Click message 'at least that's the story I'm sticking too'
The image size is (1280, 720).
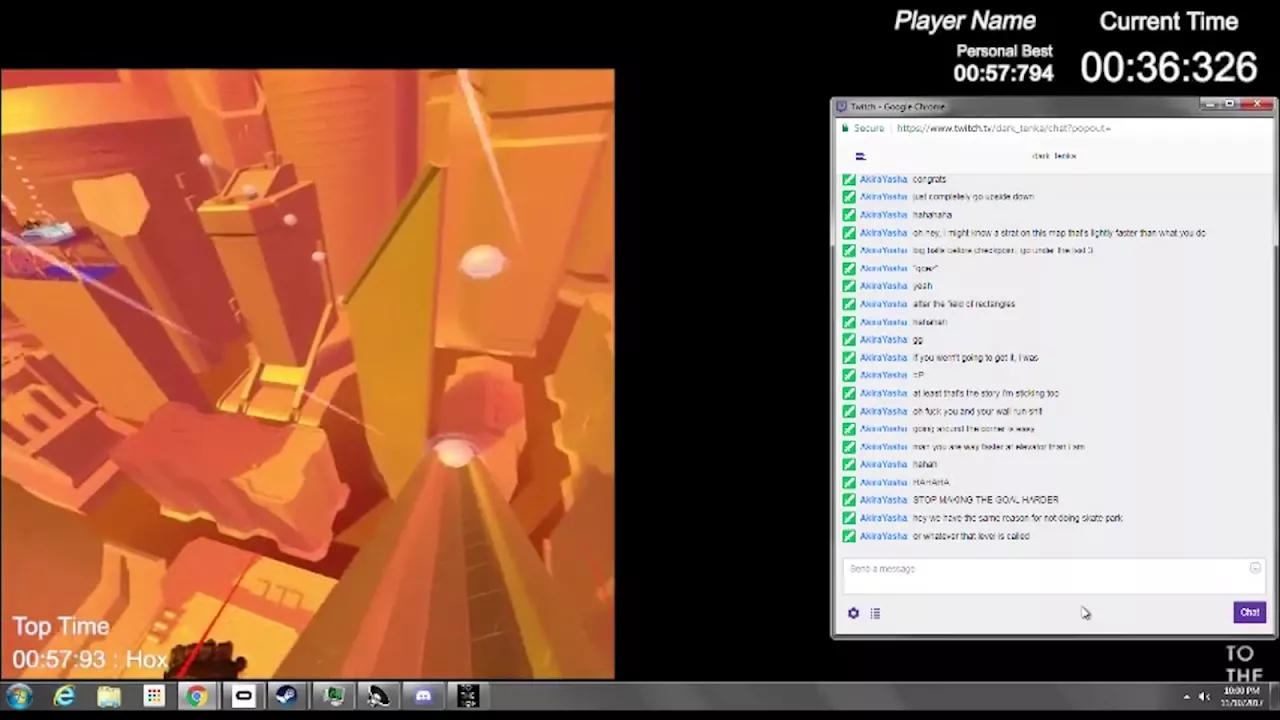pos(985,393)
